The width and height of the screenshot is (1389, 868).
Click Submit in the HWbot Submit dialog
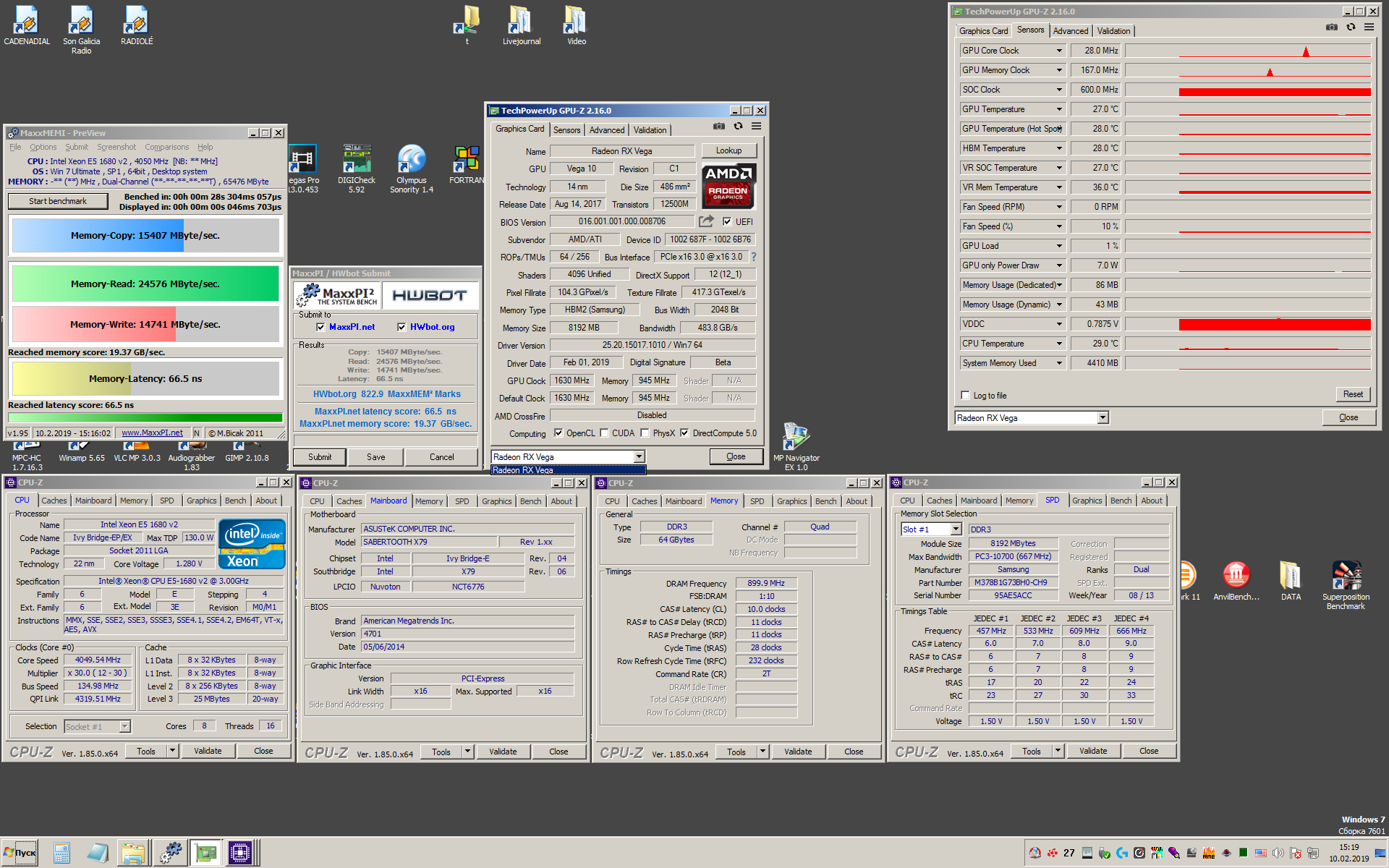320,457
